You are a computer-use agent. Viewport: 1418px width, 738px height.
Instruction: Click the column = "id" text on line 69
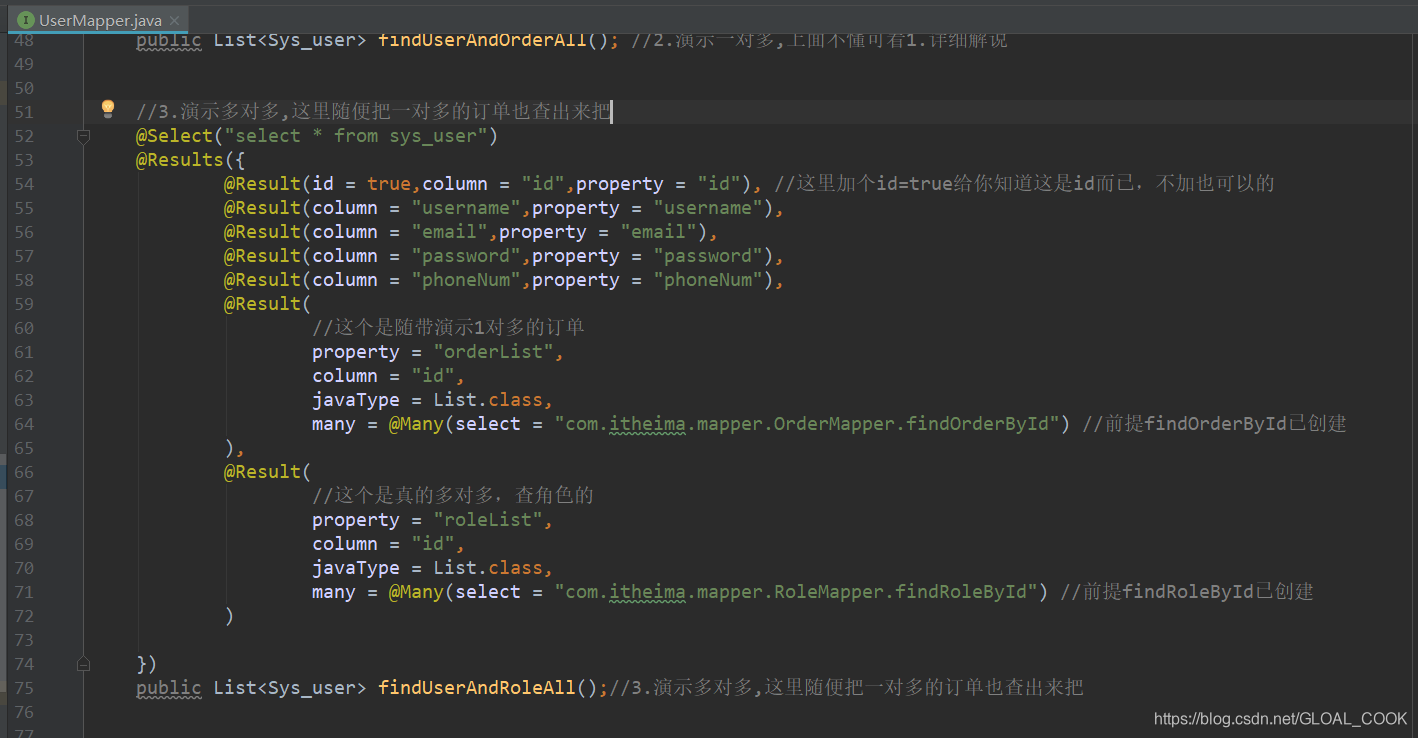383,544
